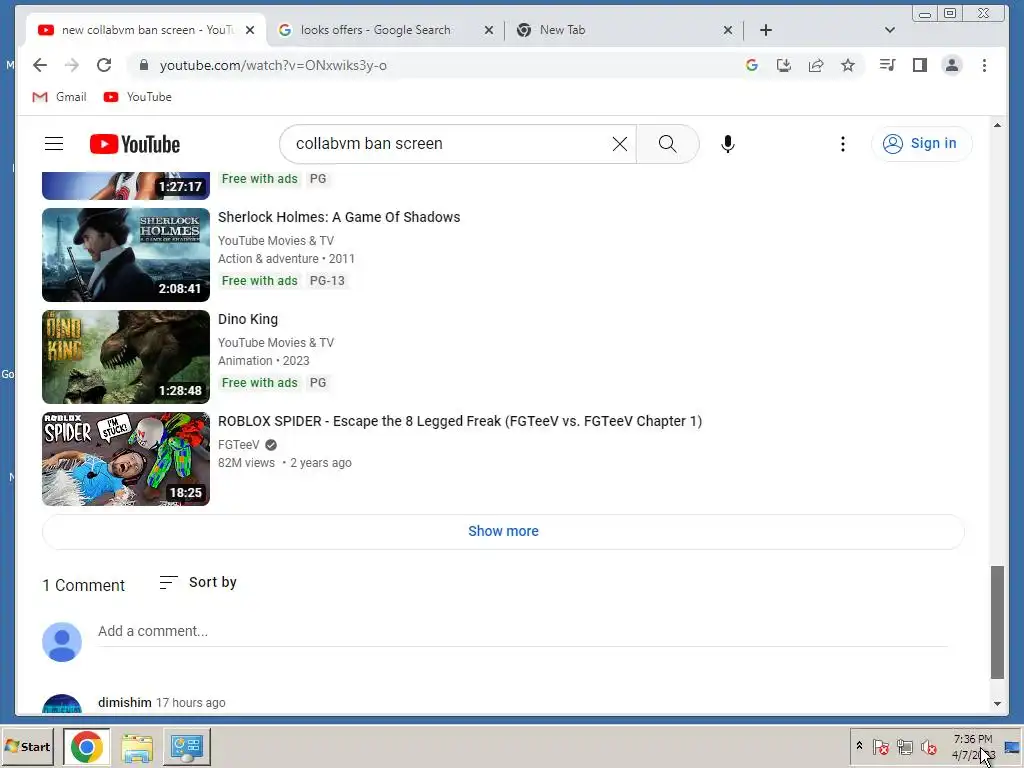The image size is (1024, 768).
Task: Click 'Action & adventure • 2011' text
Action: [286, 259]
